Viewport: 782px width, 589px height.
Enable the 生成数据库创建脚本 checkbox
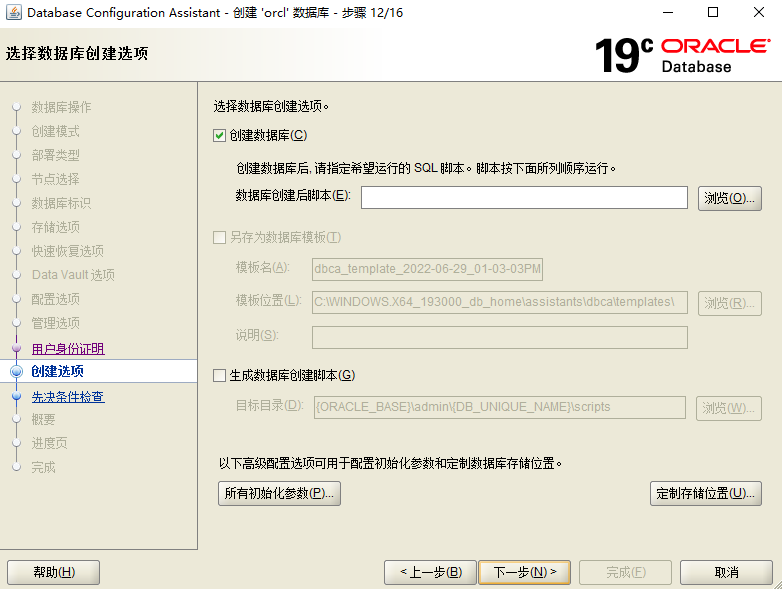click(220, 375)
